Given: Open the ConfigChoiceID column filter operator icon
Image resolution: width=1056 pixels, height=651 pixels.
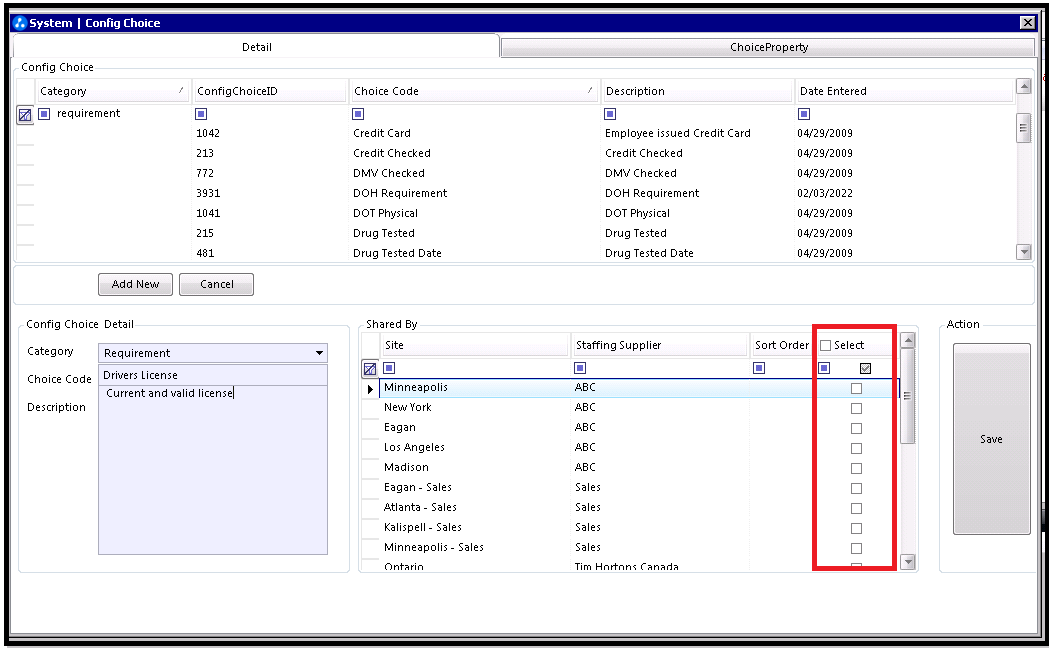Looking at the screenshot, I should 201,114.
